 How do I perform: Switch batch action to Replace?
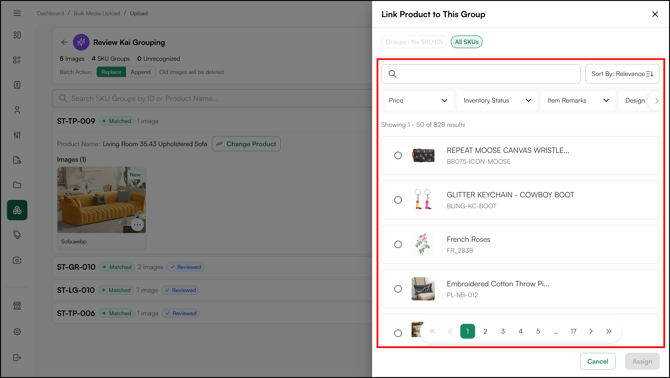click(111, 72)
